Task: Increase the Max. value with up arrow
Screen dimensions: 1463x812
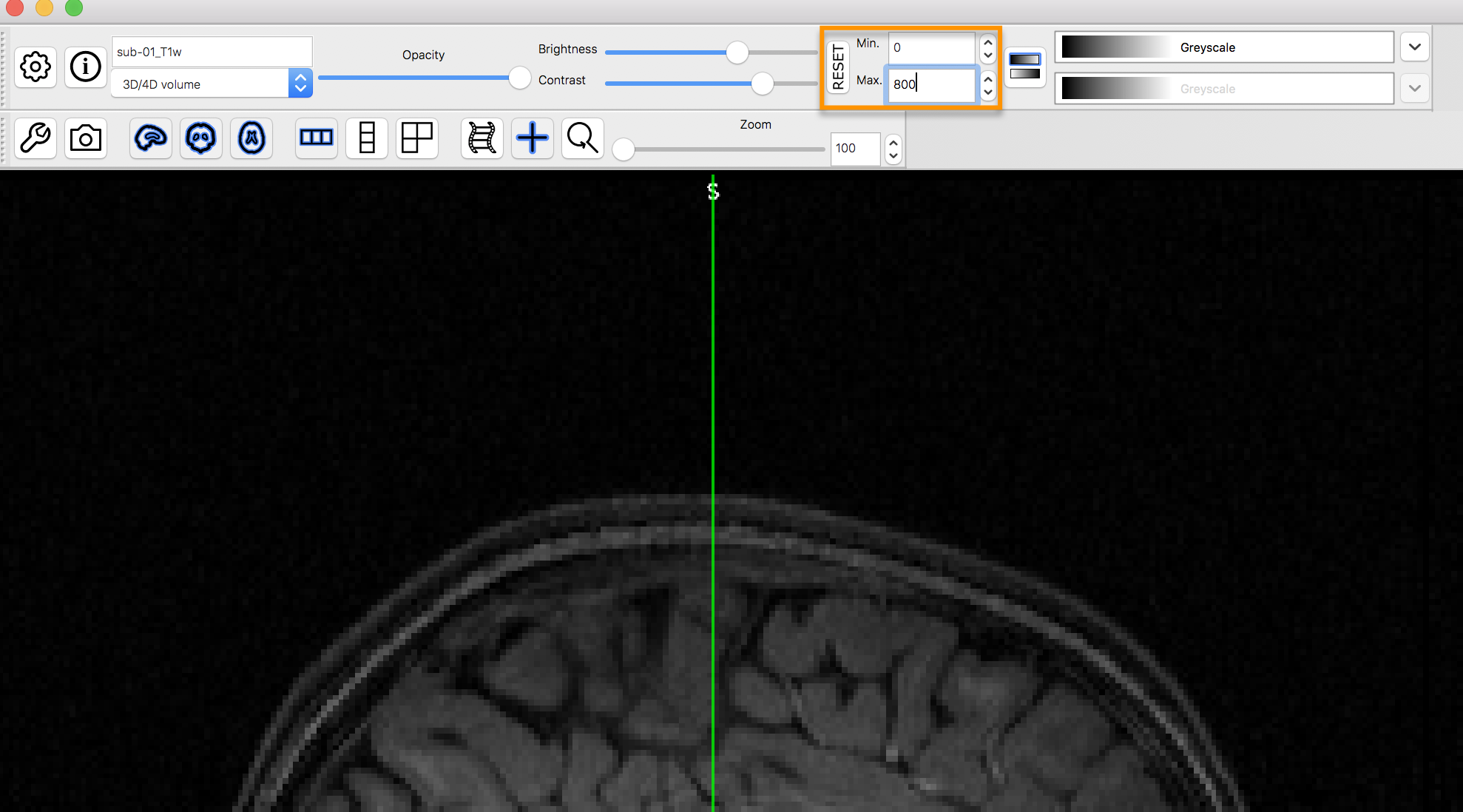Action: [x=988, y=78]
